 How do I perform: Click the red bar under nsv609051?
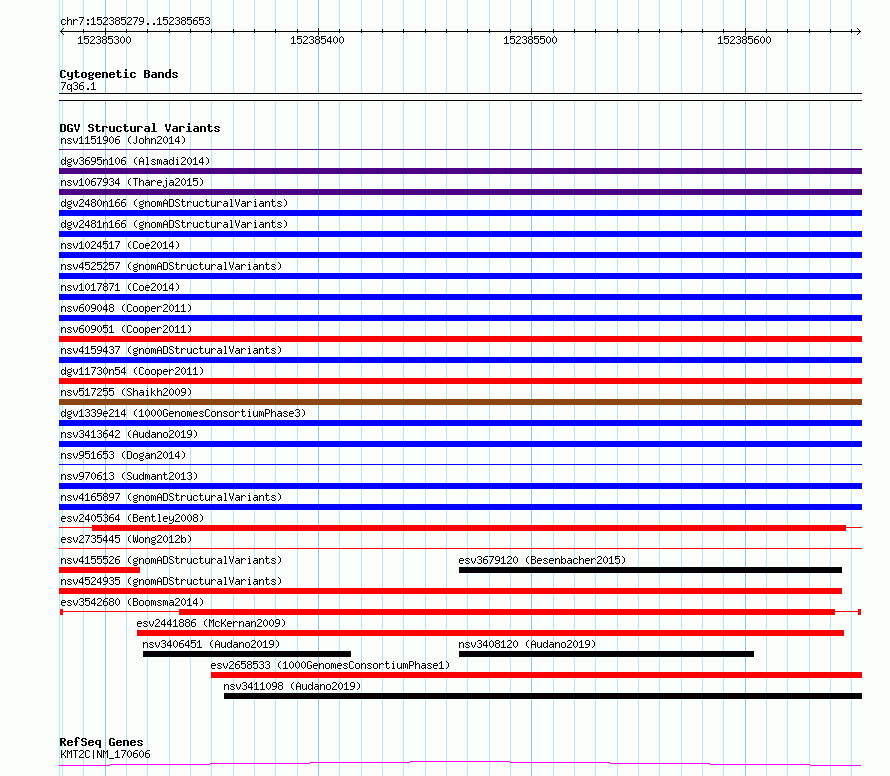pos(460,339)
